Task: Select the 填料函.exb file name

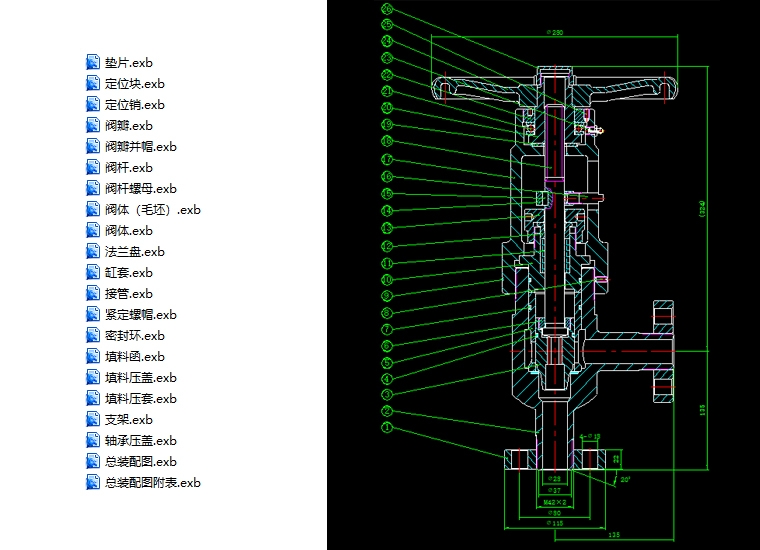Action: point(134,357)
